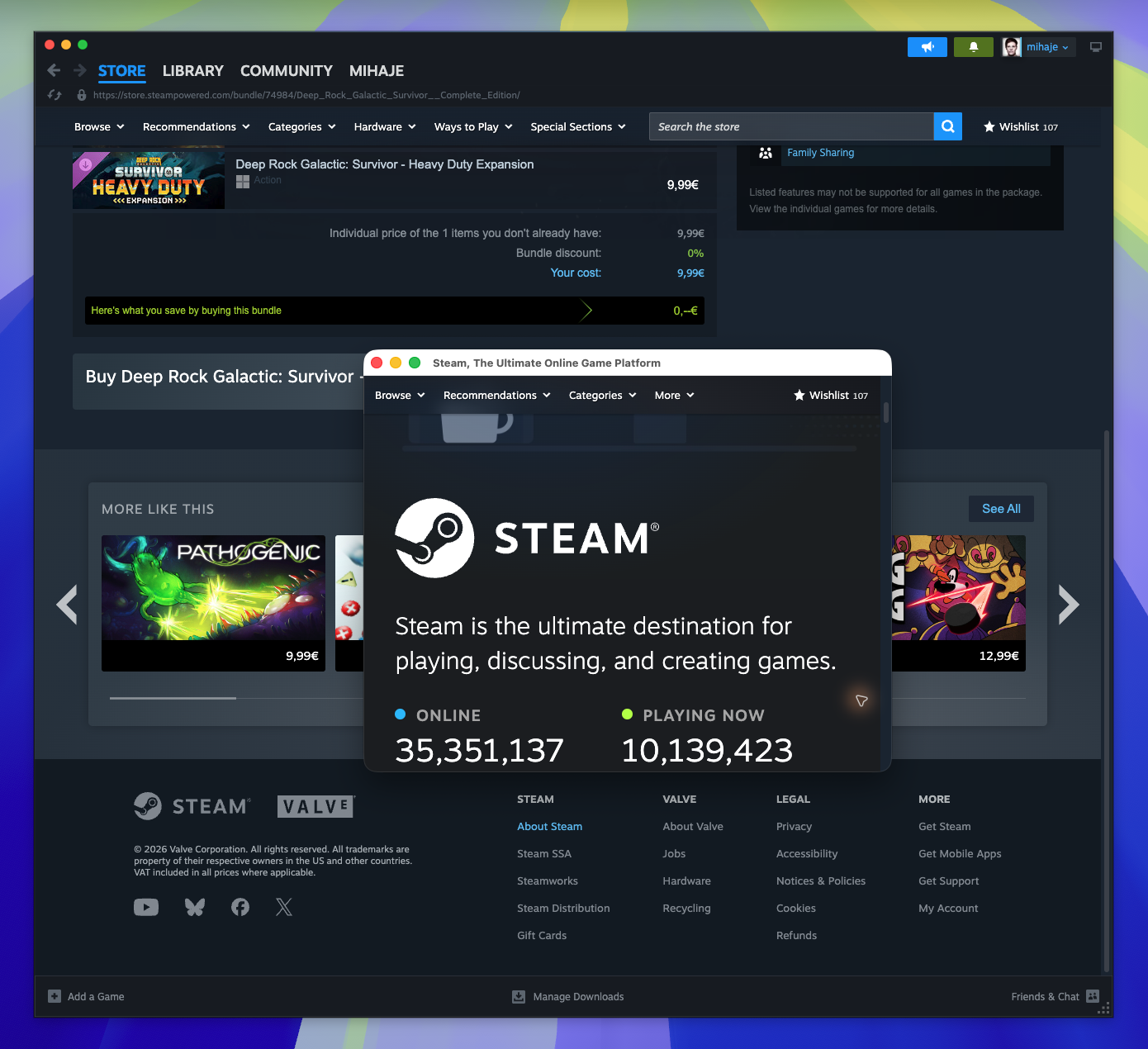Reload the page with the refresh icon

pos(55,95)
